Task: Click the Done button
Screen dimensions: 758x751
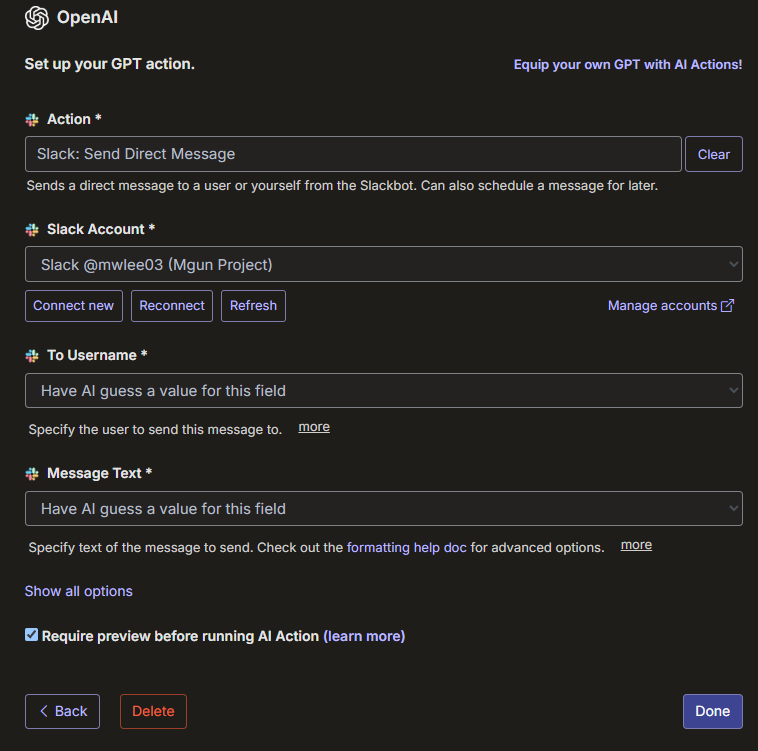Action: click(x=713, y=711)
